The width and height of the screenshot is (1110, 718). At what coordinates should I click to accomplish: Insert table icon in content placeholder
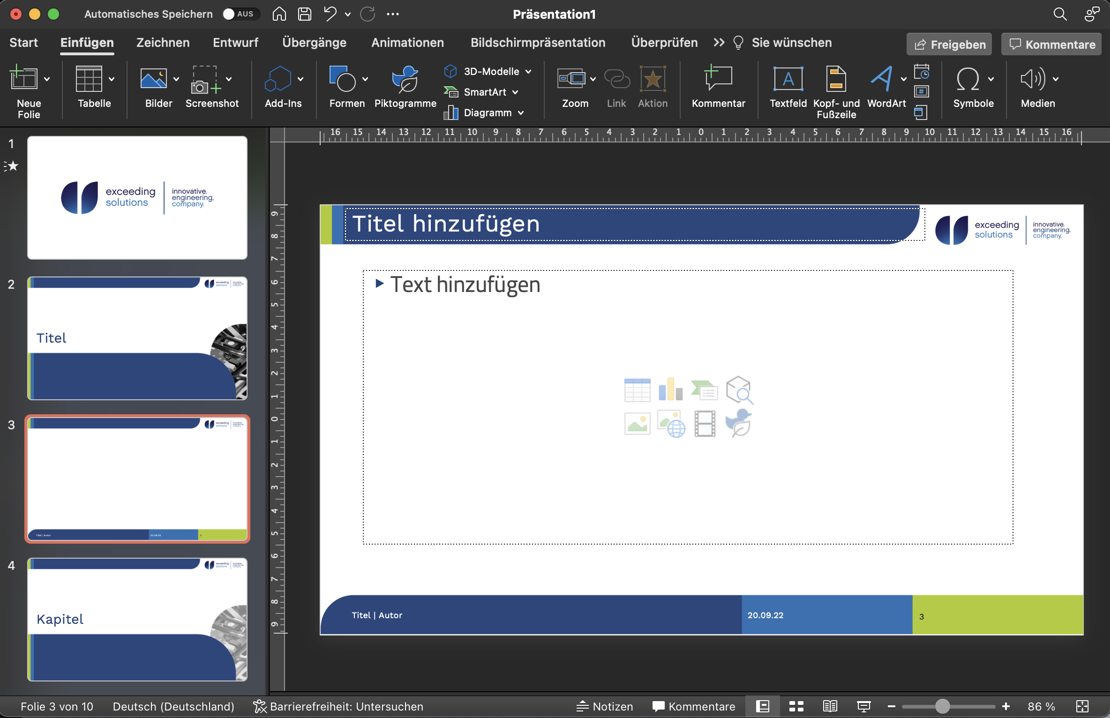[637, 390]
